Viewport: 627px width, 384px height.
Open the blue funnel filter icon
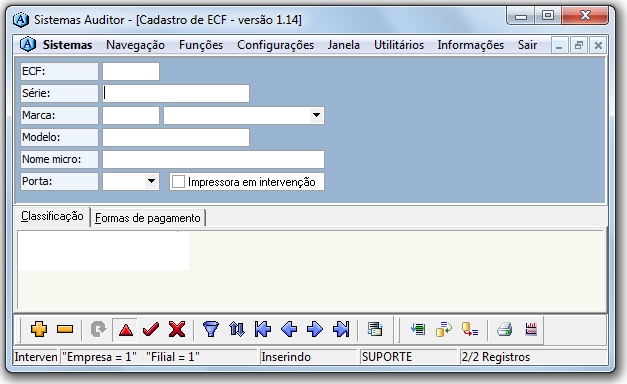[211, 329]
